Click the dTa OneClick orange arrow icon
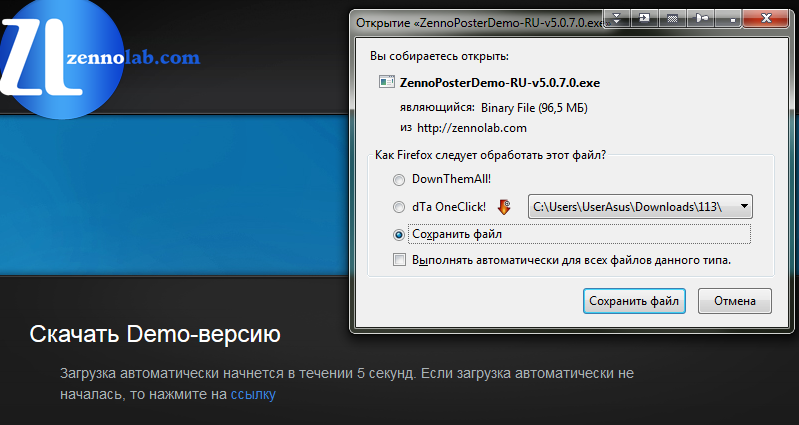The image size is (799, 425). 504,207
